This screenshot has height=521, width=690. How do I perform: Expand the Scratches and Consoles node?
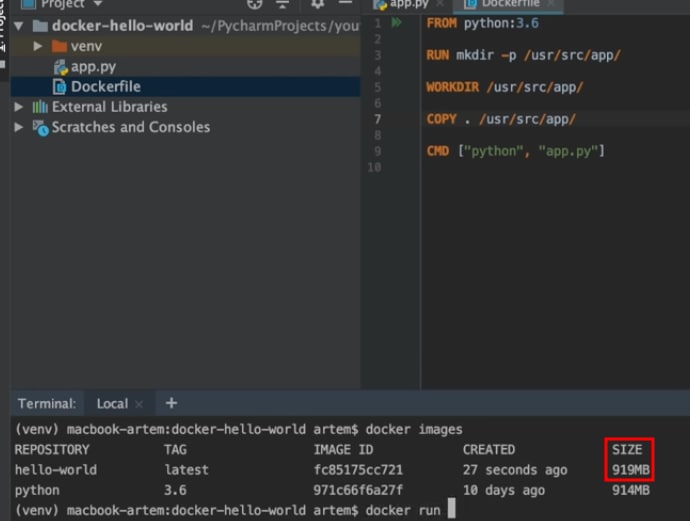[18, 127]
